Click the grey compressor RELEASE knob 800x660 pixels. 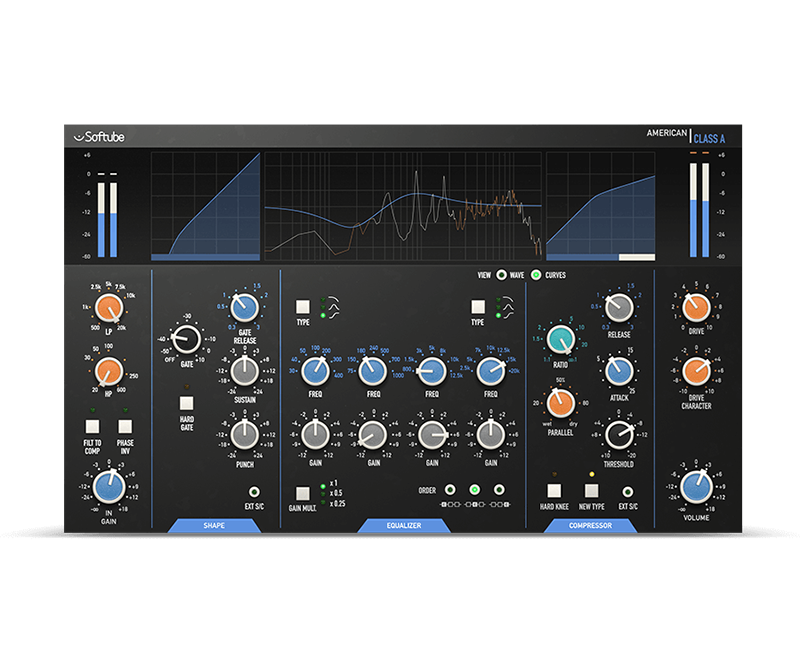click(619, 308)
